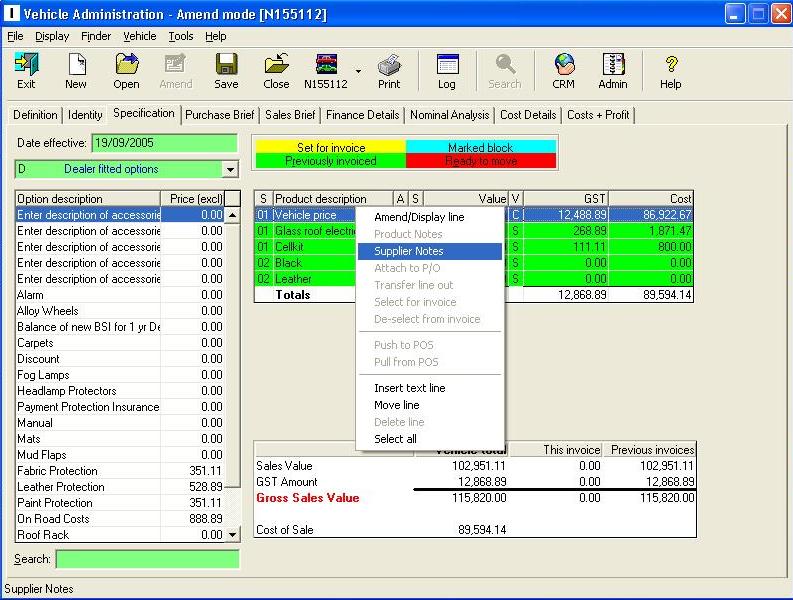Open the Log toolbar icon
Screen dimensions: 793x600
coord(447,70)
